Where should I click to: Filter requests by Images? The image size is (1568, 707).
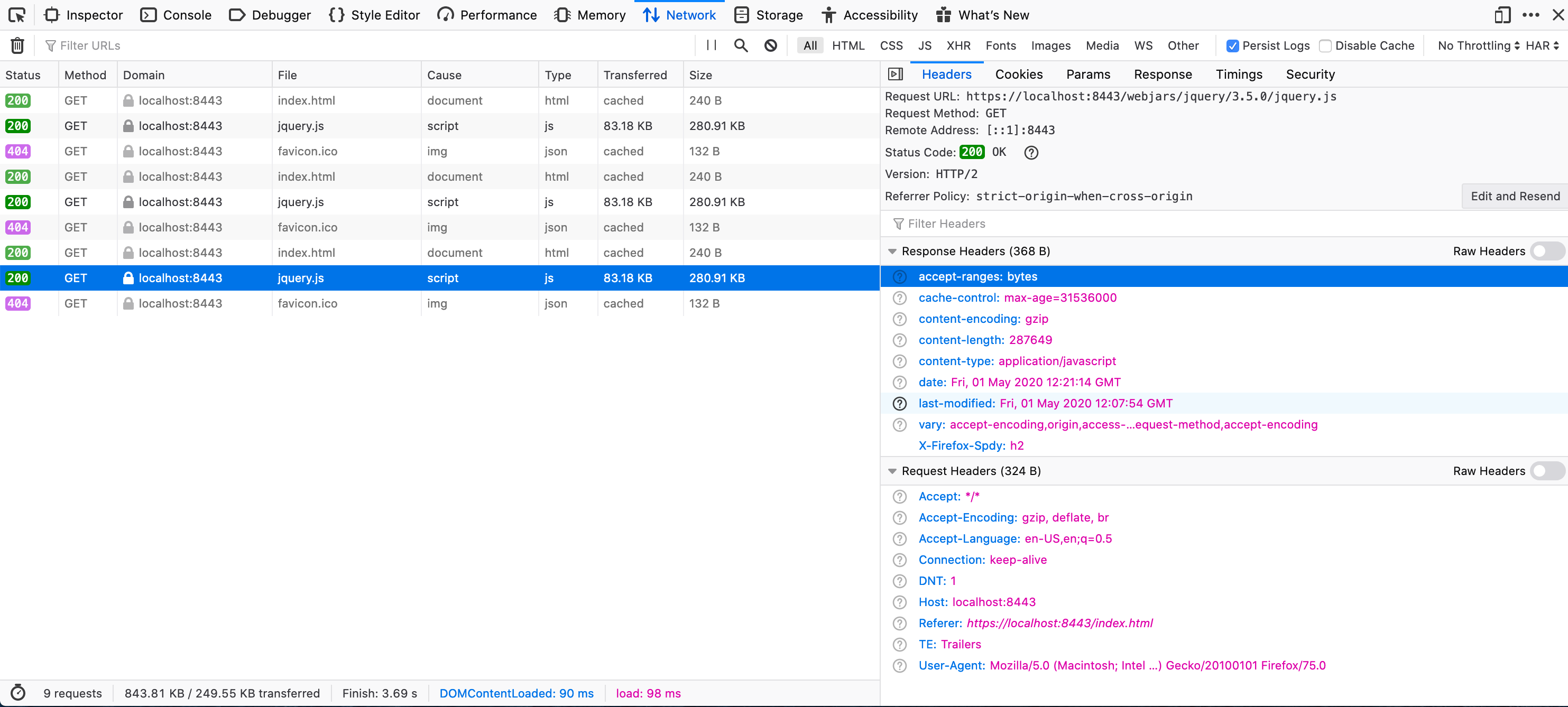point(1050,45)
